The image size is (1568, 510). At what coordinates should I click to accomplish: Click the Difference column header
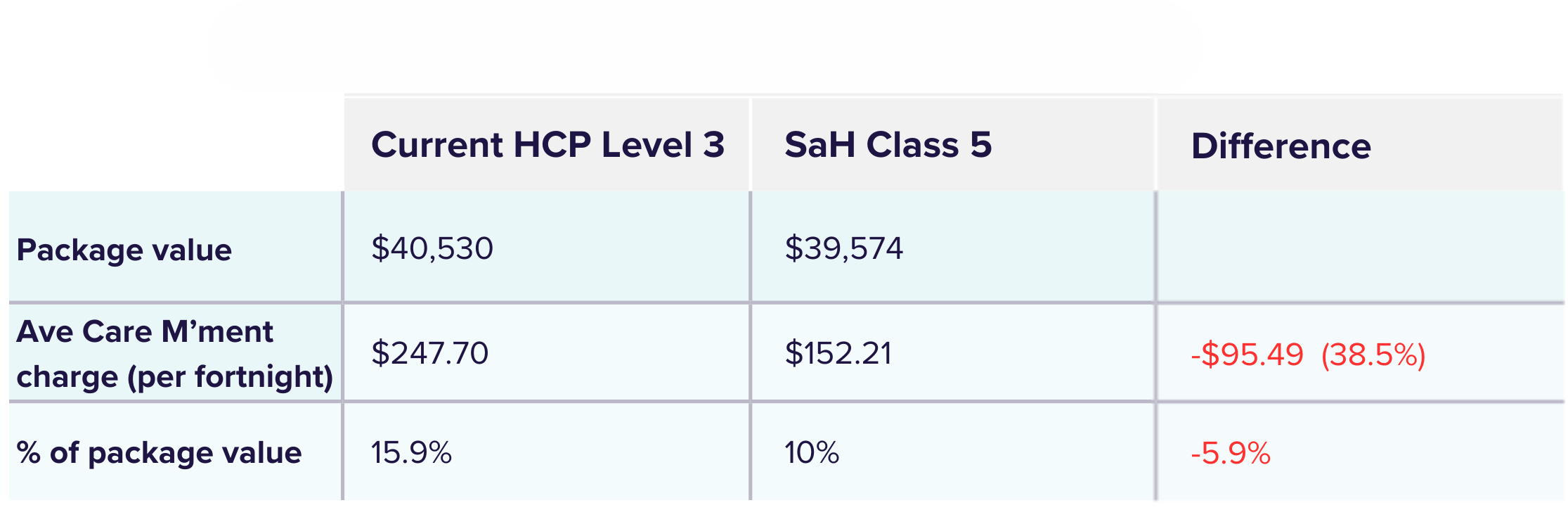click(1359, 144)
